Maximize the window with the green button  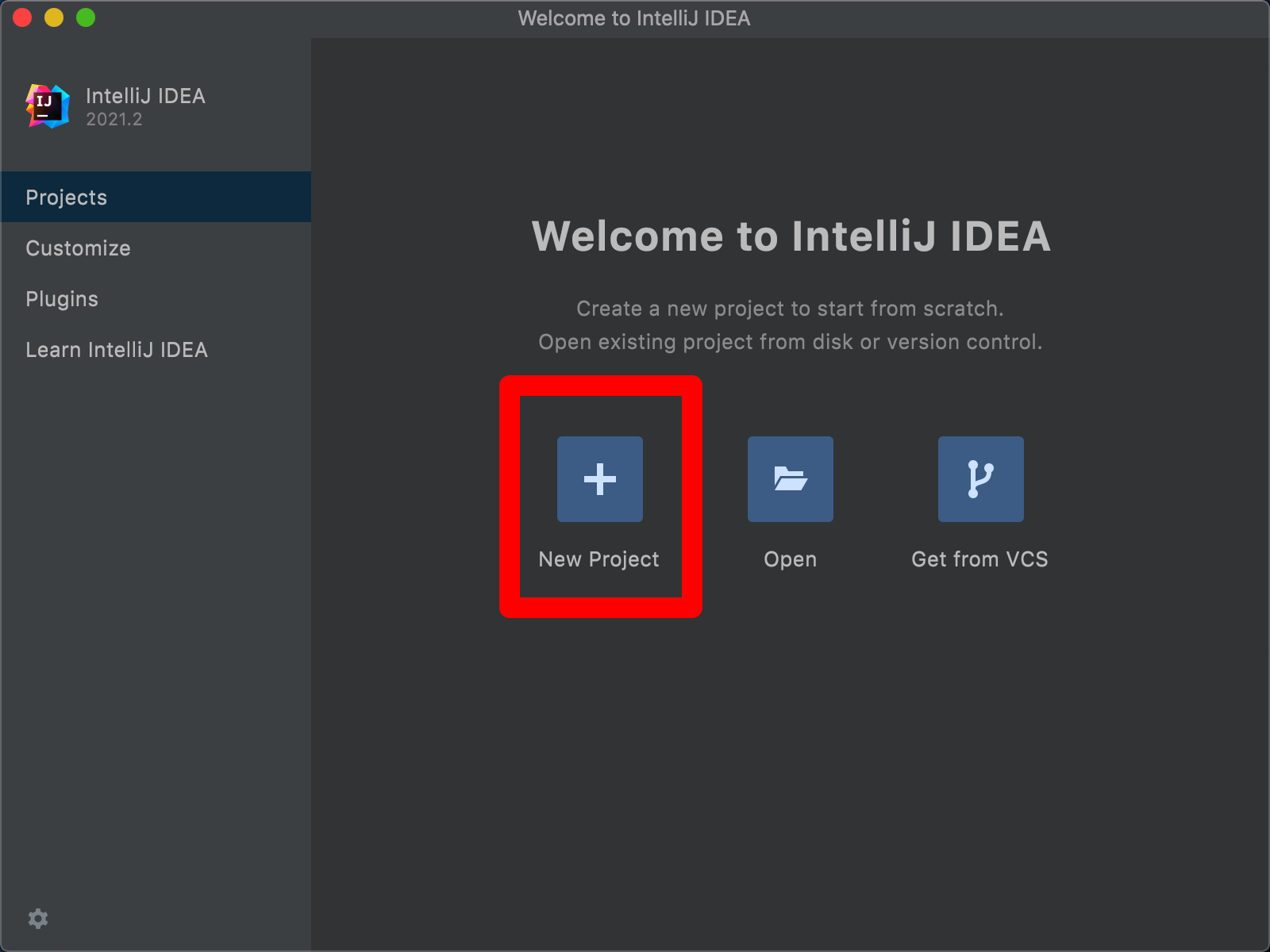click(86, 17)
